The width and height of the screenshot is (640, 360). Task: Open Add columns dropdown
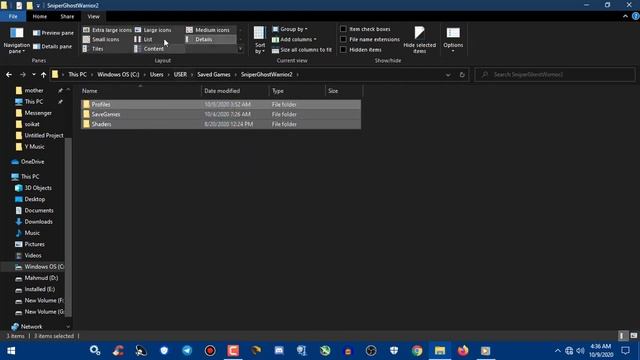[294, 39]
